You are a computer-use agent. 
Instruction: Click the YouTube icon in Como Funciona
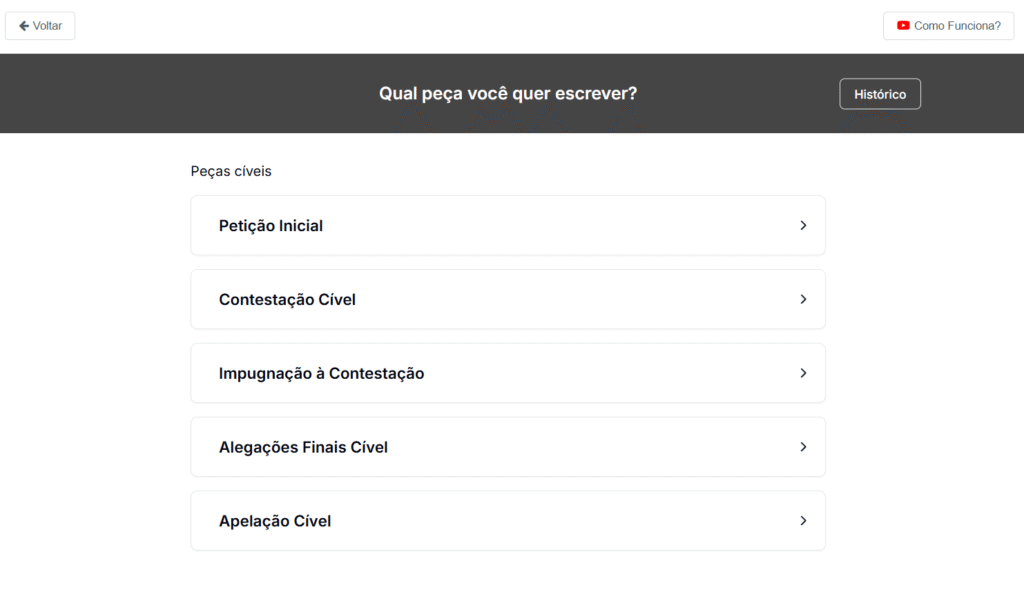click(x=903, y=26)
